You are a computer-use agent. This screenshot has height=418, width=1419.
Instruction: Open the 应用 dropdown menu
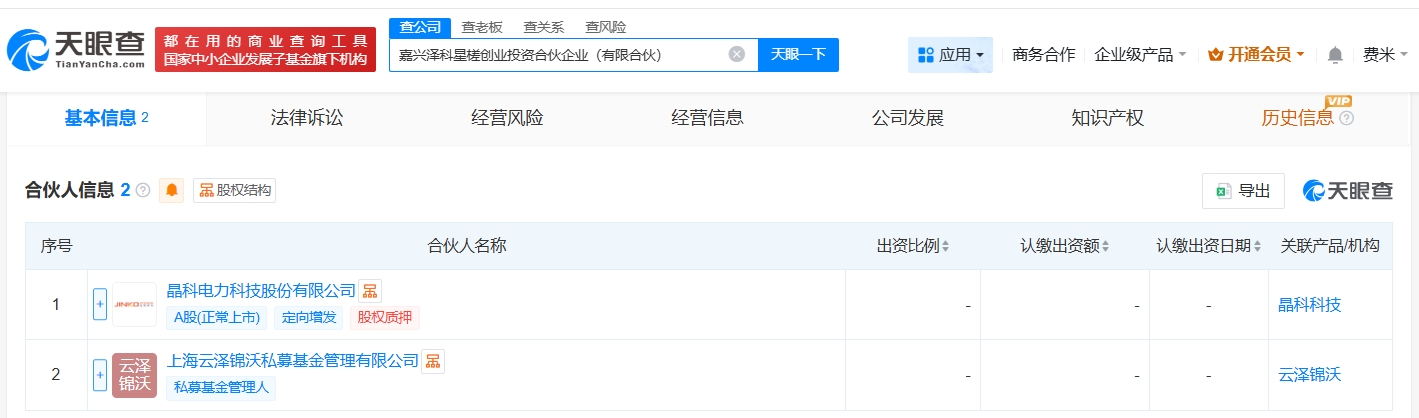coord(950,55)
